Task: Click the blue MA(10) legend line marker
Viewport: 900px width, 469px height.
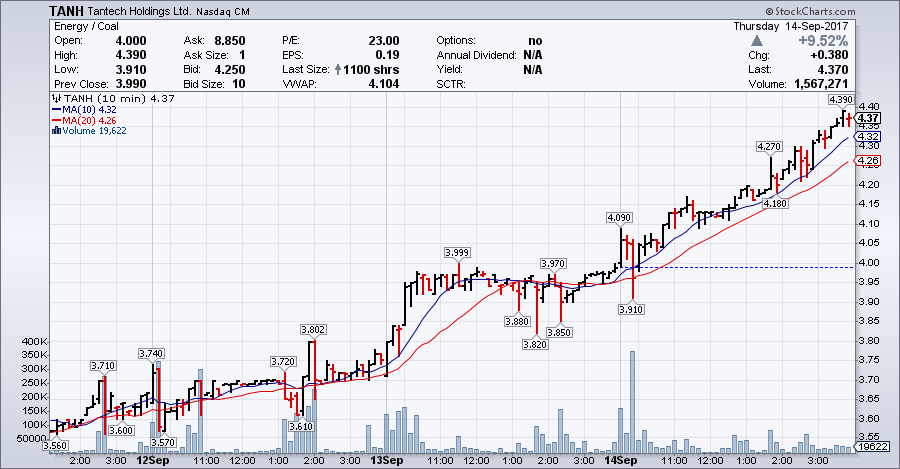Action: 55,109
